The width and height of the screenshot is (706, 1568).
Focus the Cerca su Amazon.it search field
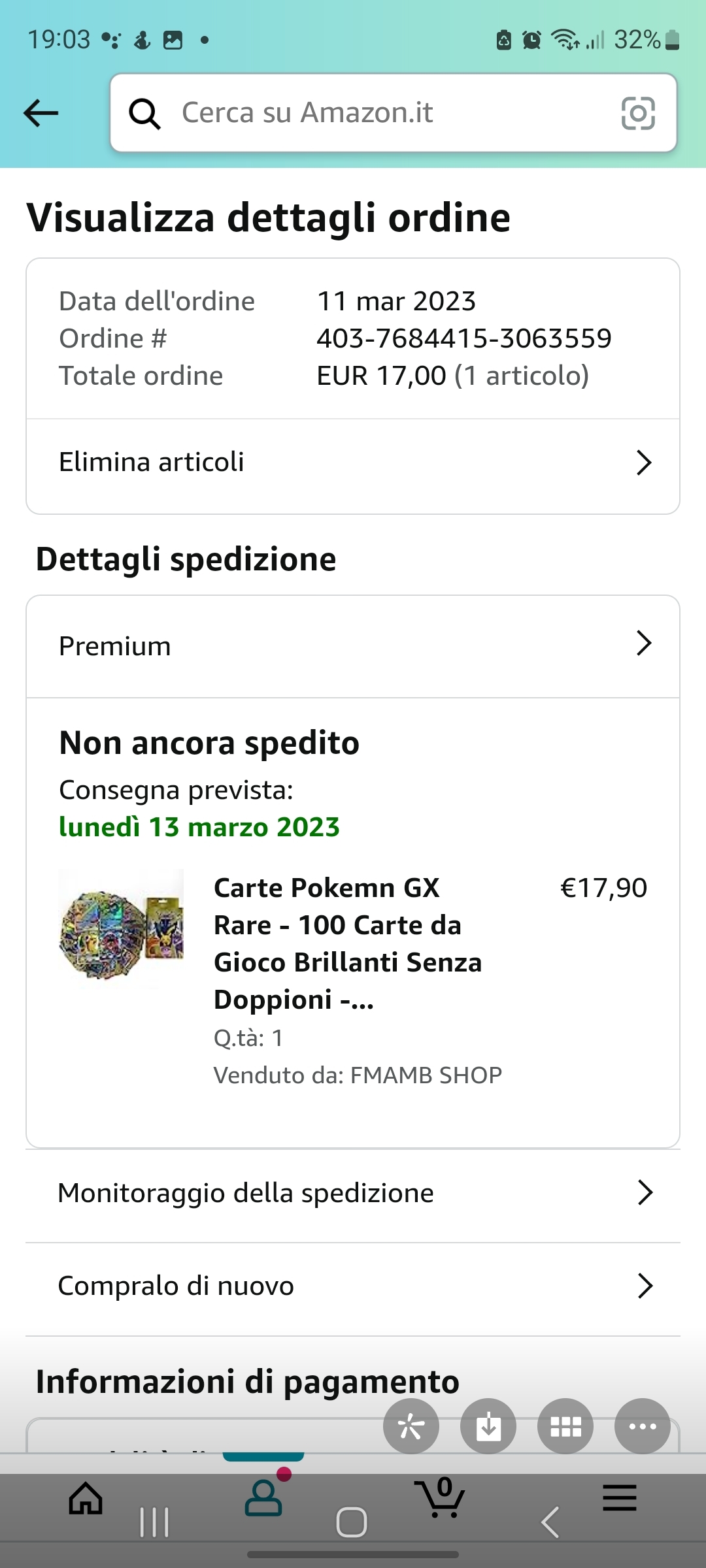[x=392, y=113]
